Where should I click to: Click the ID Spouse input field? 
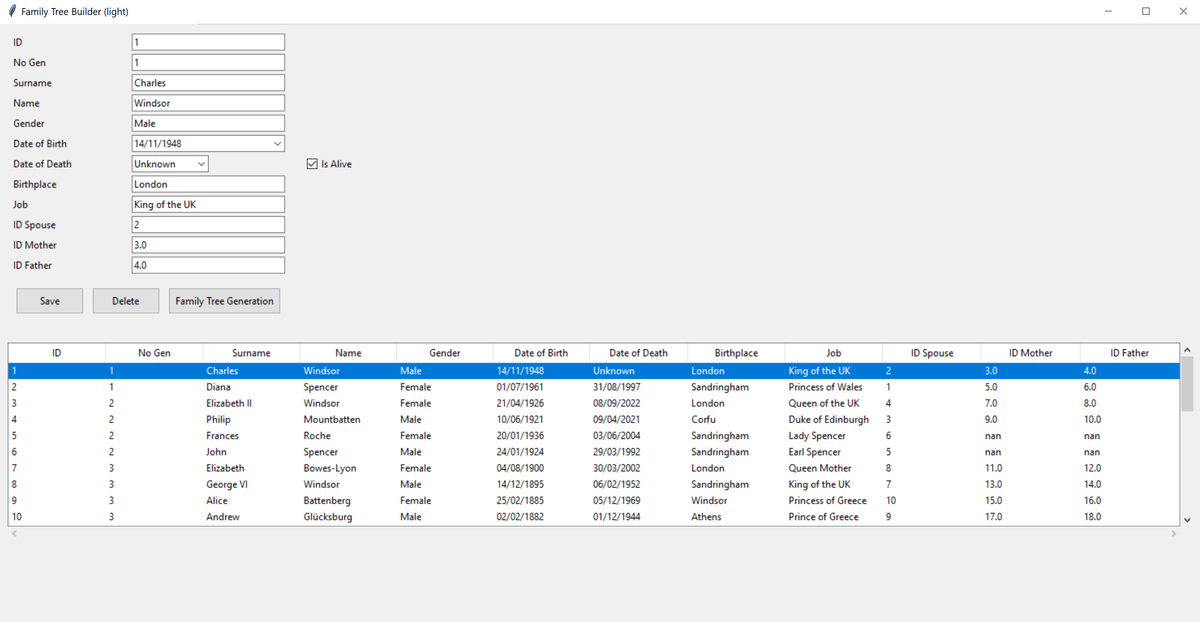[208, 225]
